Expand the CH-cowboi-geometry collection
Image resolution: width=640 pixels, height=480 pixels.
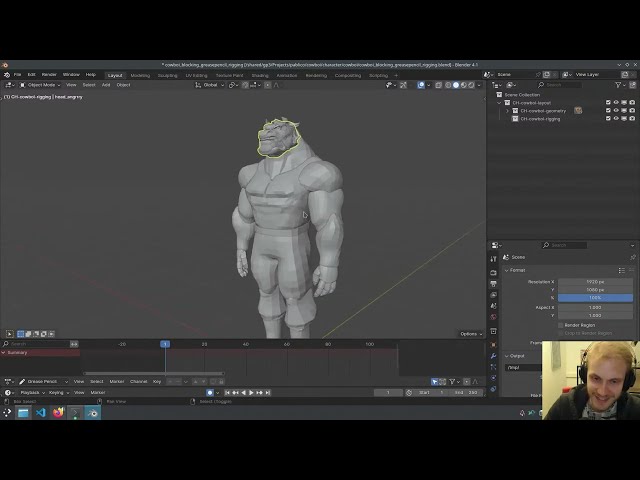point(507,111)
